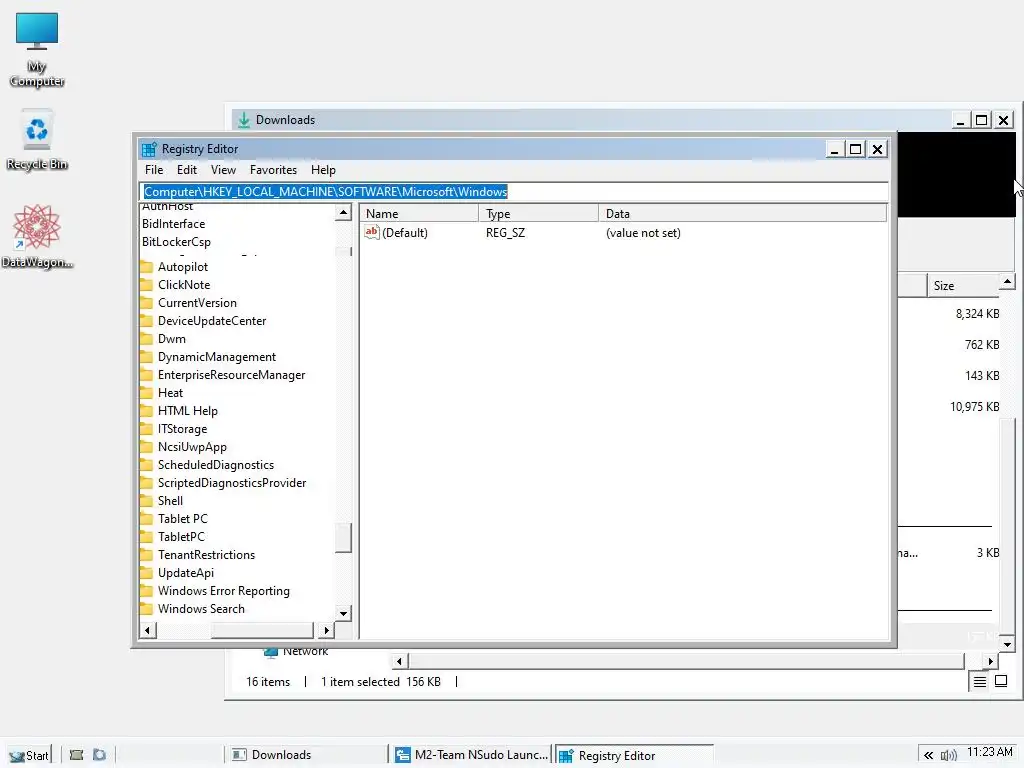Open the Favorites menu
The image size is (1024, 768).
click(273, 170)
